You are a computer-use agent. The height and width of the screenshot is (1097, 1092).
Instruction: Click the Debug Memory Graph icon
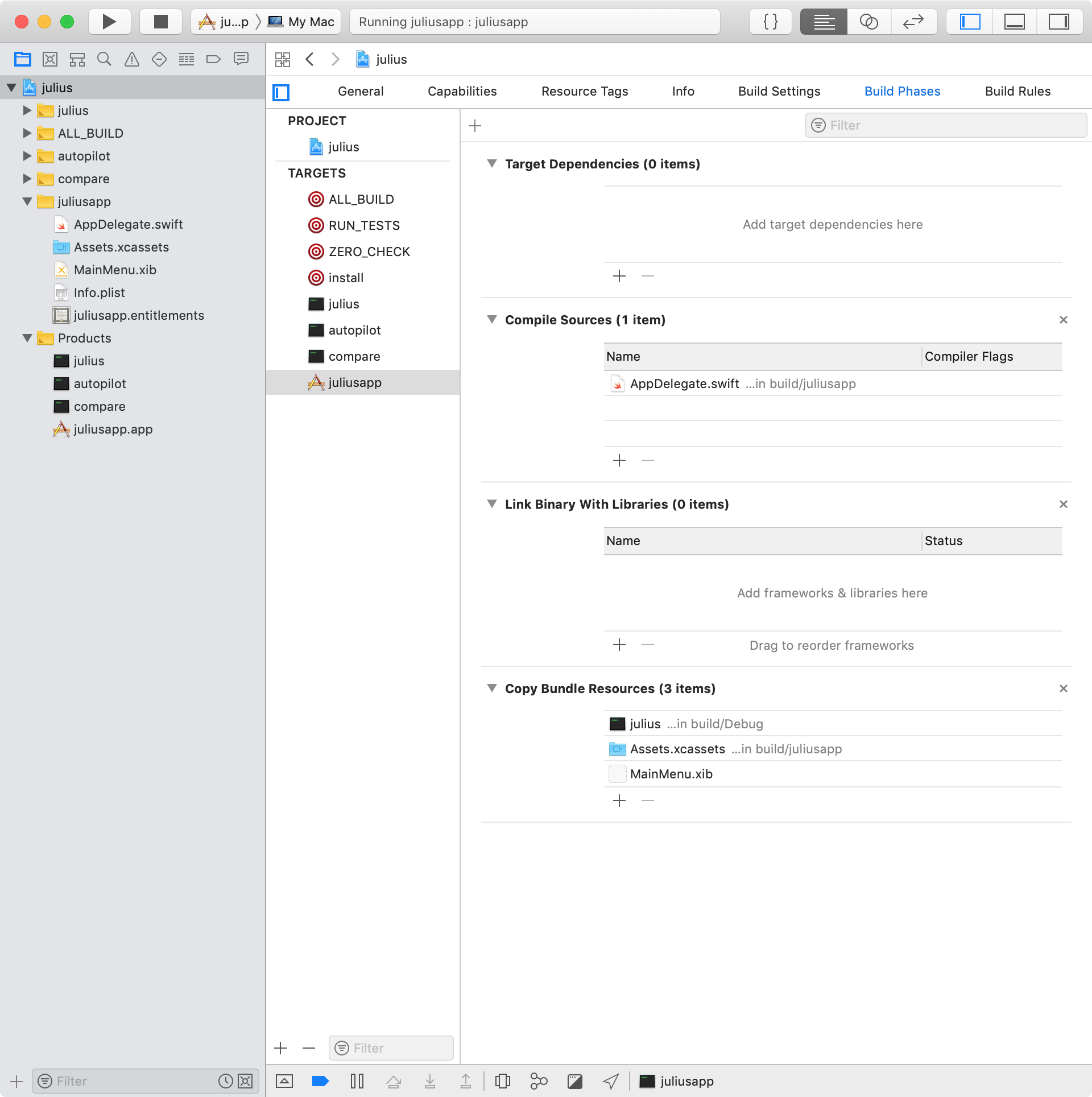pyautogui.click(x=539, y=1080)
